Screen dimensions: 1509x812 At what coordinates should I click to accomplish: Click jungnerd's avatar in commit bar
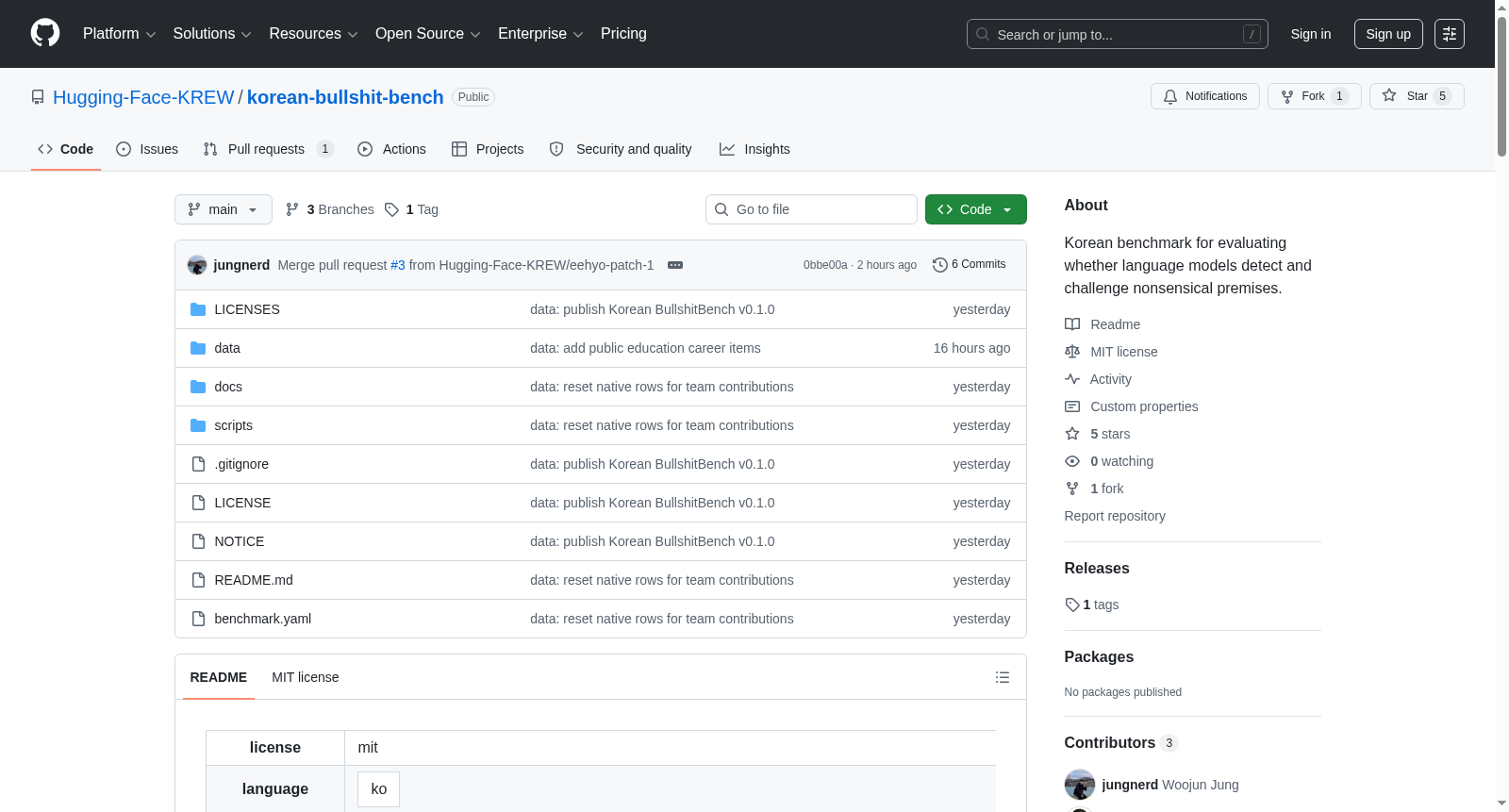coord(197,265)
